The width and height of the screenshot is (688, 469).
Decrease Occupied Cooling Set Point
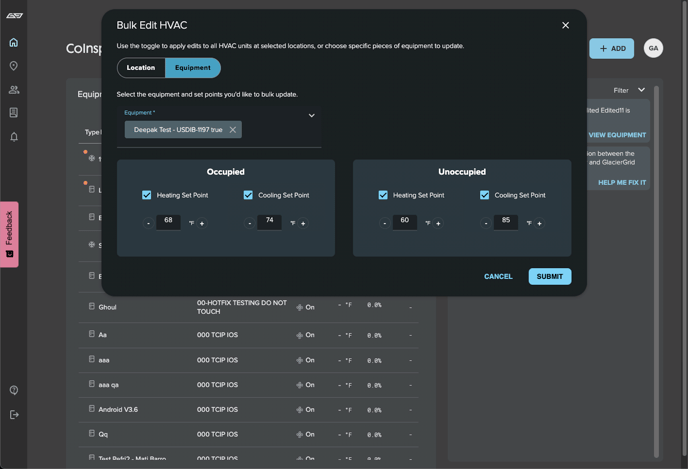coord(250,223)
